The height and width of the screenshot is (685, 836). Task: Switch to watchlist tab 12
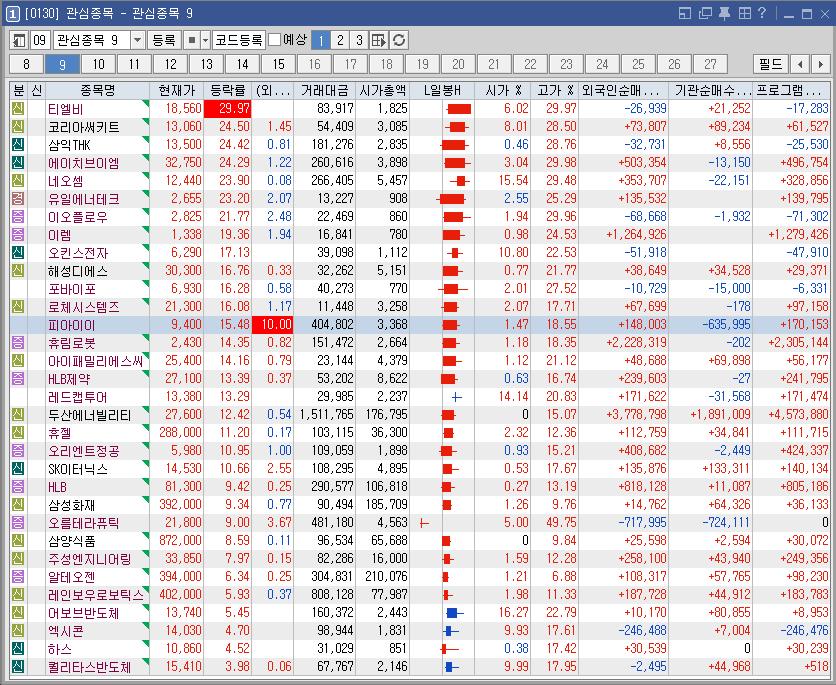coord(171,65)
